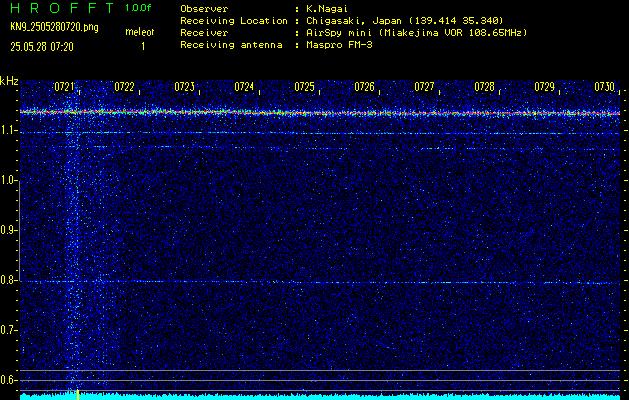
Task: Click the gray range bar beside the axis
Action: [x=19, y=231]
